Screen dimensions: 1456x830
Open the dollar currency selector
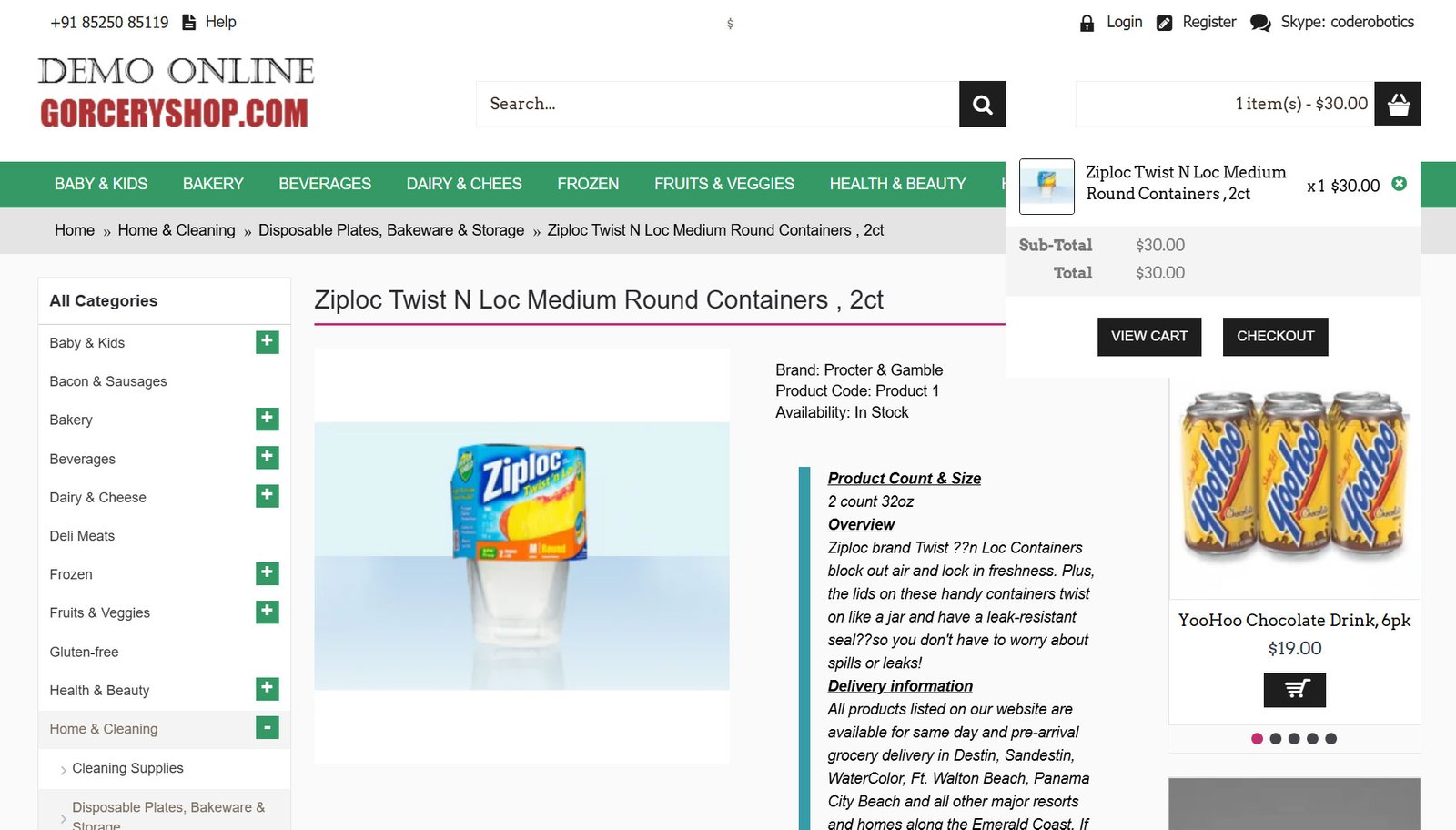pos(730,24)
